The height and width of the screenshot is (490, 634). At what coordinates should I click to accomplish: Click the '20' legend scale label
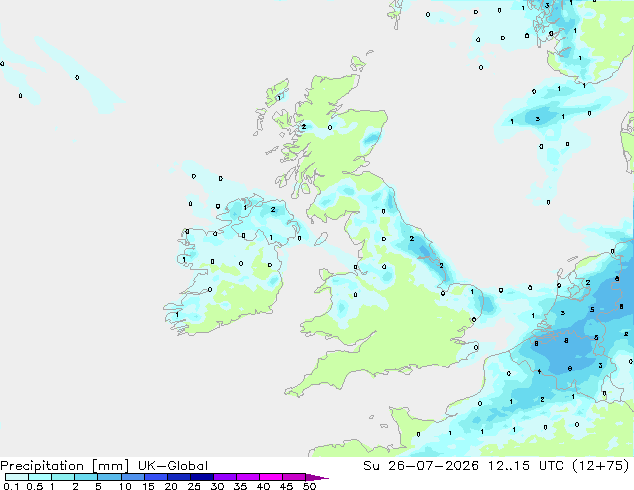[171, 486]
